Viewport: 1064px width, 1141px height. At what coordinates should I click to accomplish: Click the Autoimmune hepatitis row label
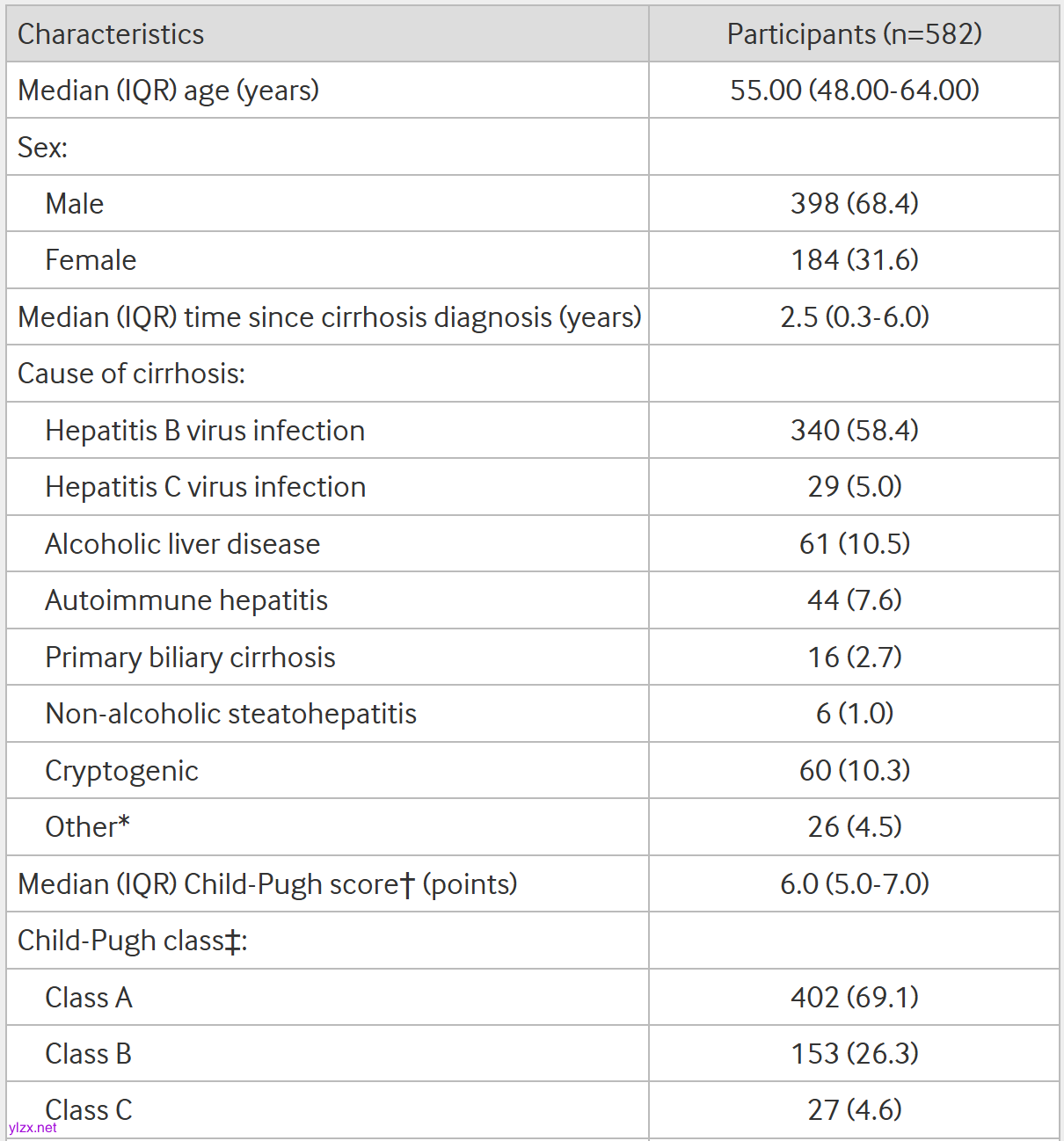point(186,600)
